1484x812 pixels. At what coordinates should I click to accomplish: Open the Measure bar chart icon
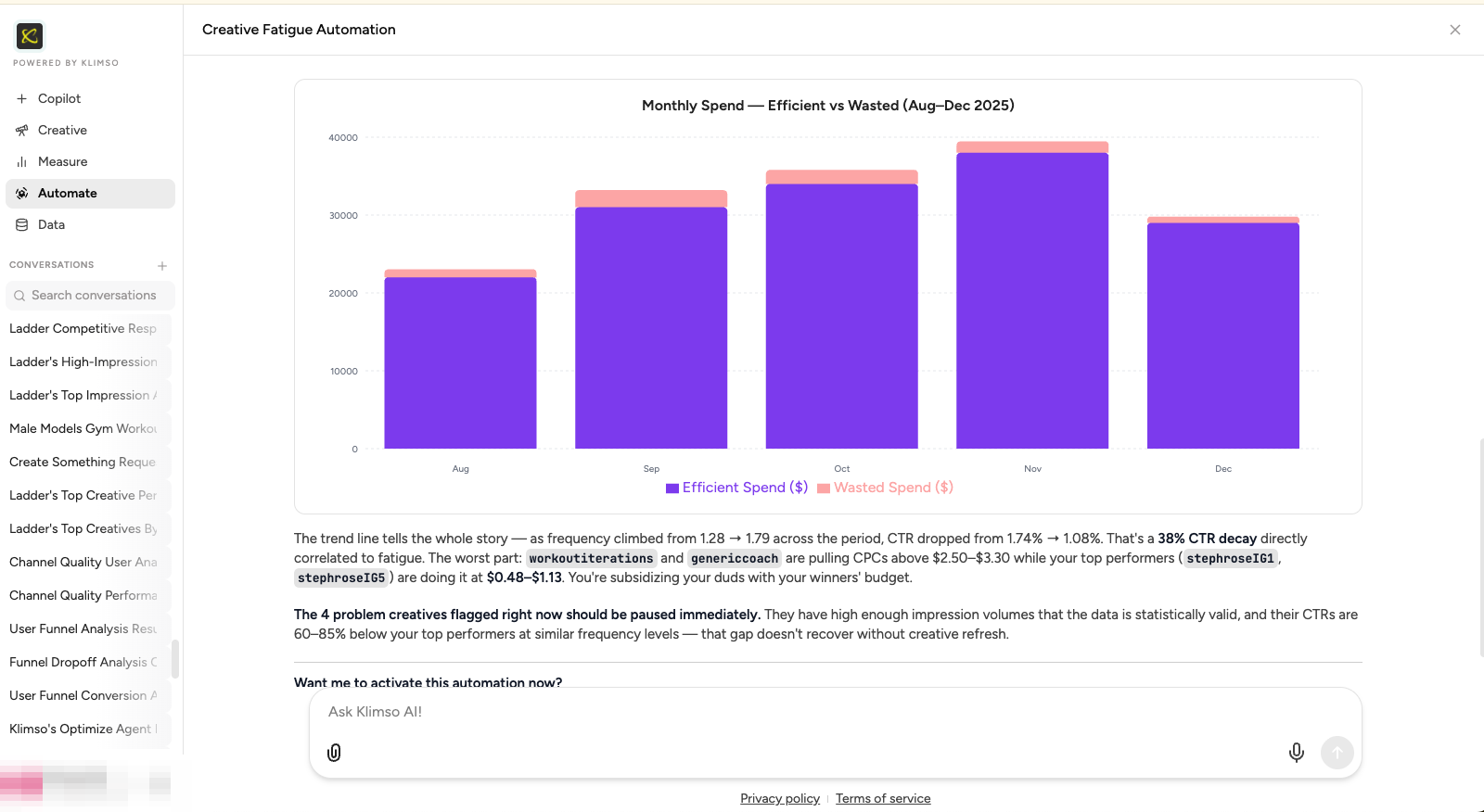point(21,161)
